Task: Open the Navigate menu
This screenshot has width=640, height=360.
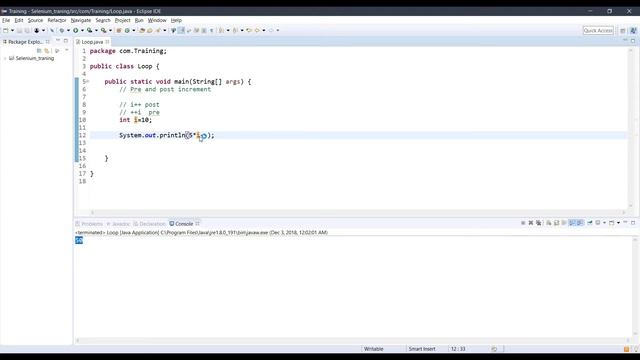Action: pos(81,20)
